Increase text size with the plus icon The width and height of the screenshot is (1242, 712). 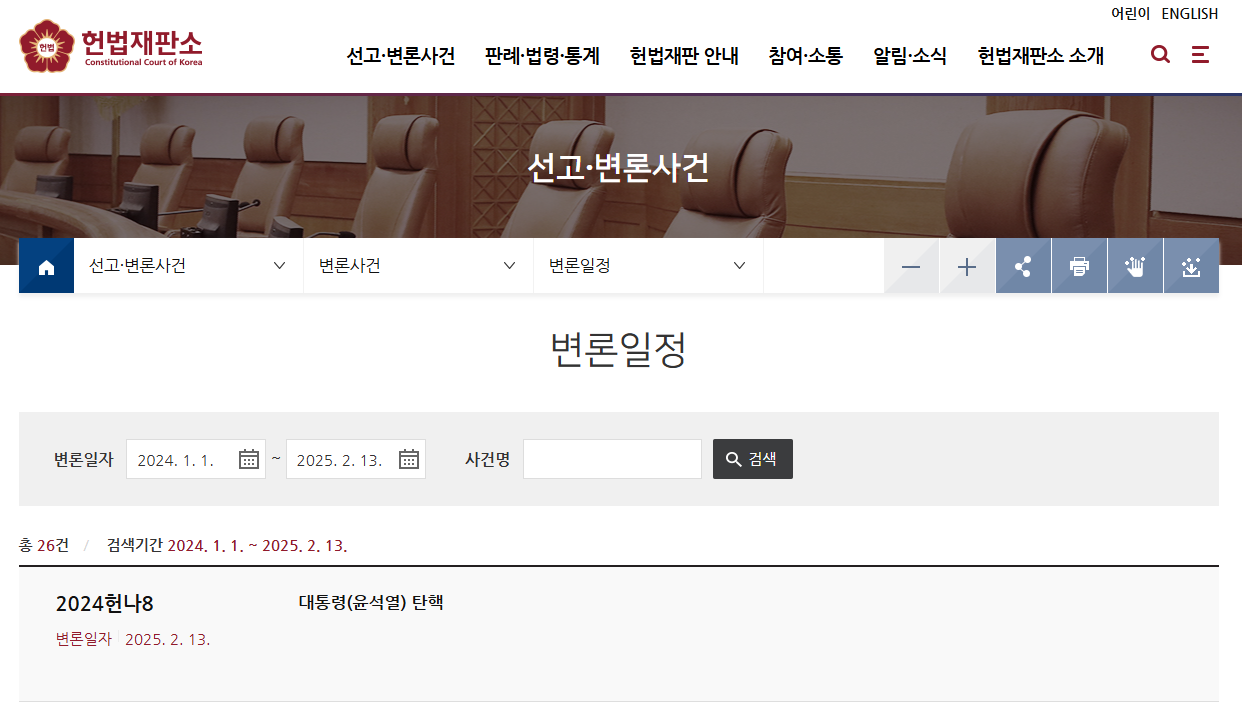coord(967,265)
